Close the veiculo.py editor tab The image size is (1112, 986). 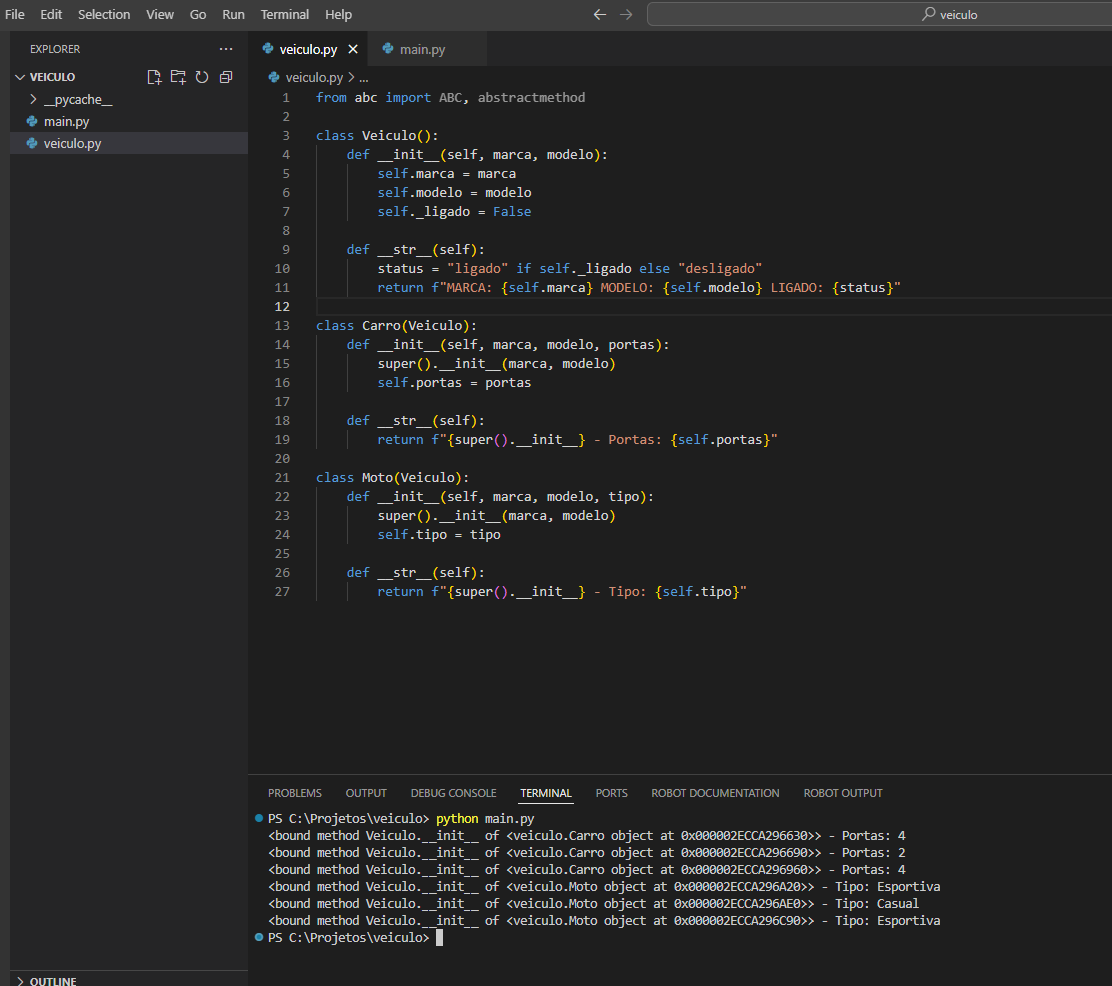tap(353, 49)
